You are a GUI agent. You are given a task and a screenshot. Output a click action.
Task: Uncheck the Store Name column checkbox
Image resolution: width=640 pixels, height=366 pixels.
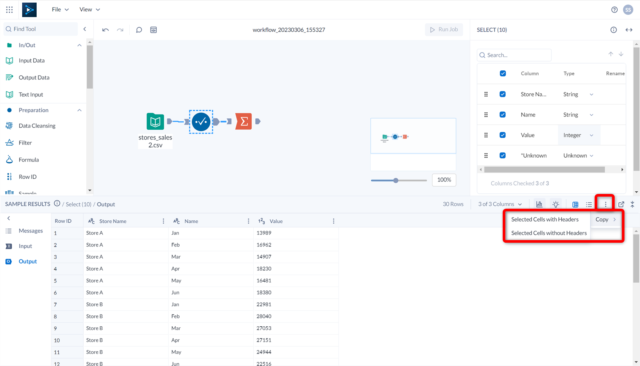click(502, 94)
